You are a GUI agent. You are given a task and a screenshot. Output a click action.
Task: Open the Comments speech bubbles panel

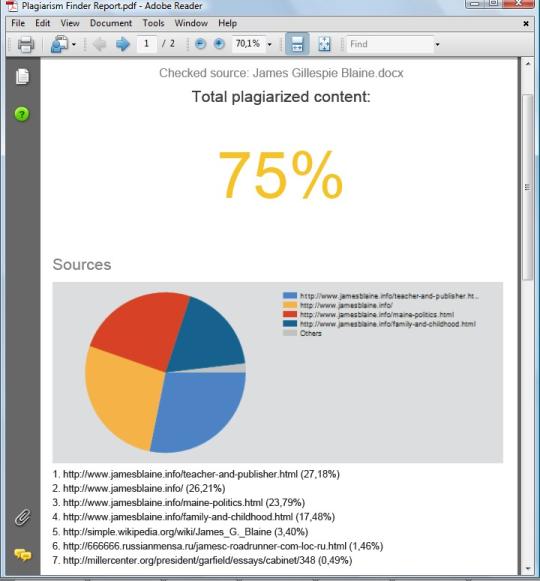tap(23, 555)
